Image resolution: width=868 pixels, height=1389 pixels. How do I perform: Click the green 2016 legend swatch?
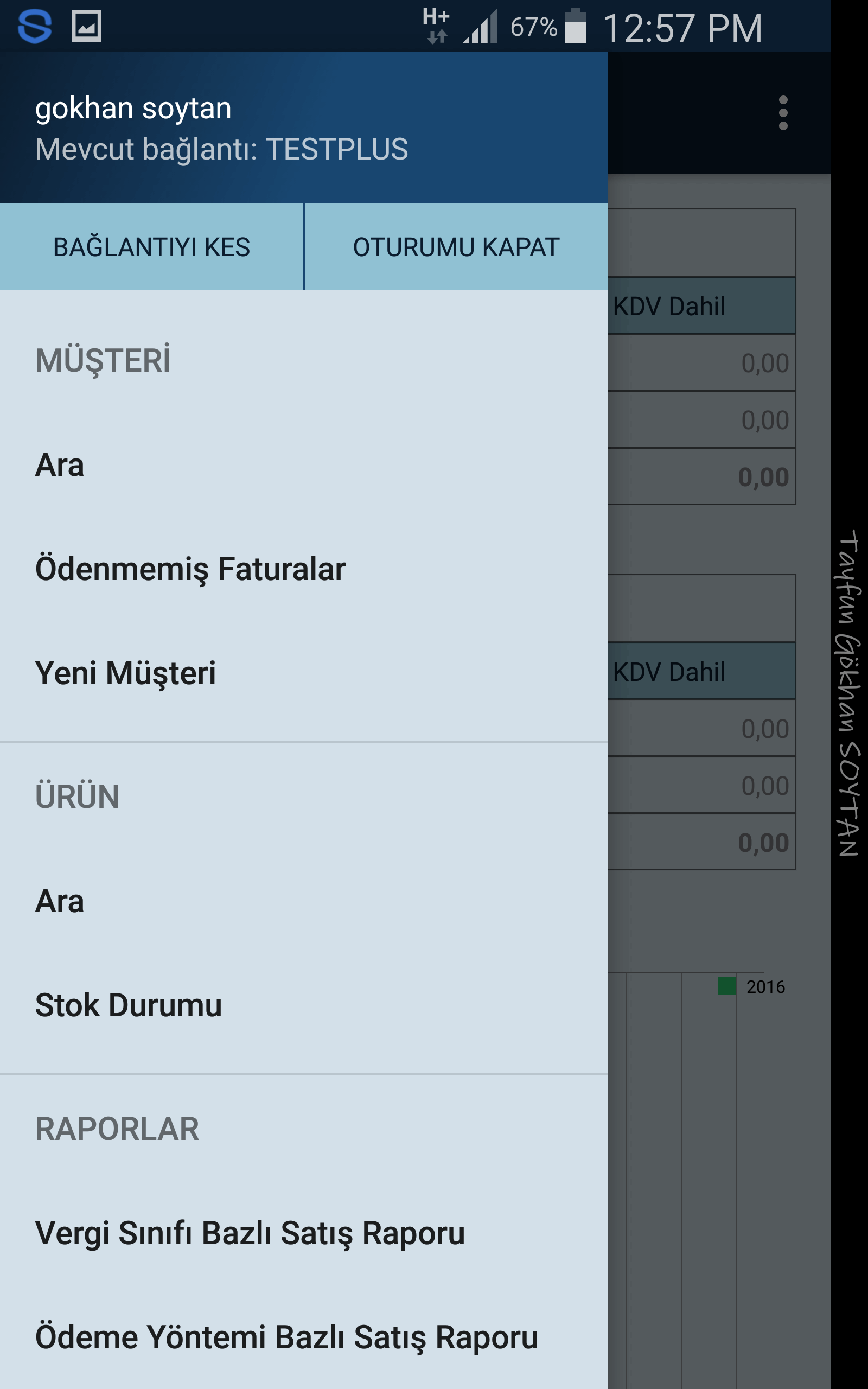(x=727, y=986)
